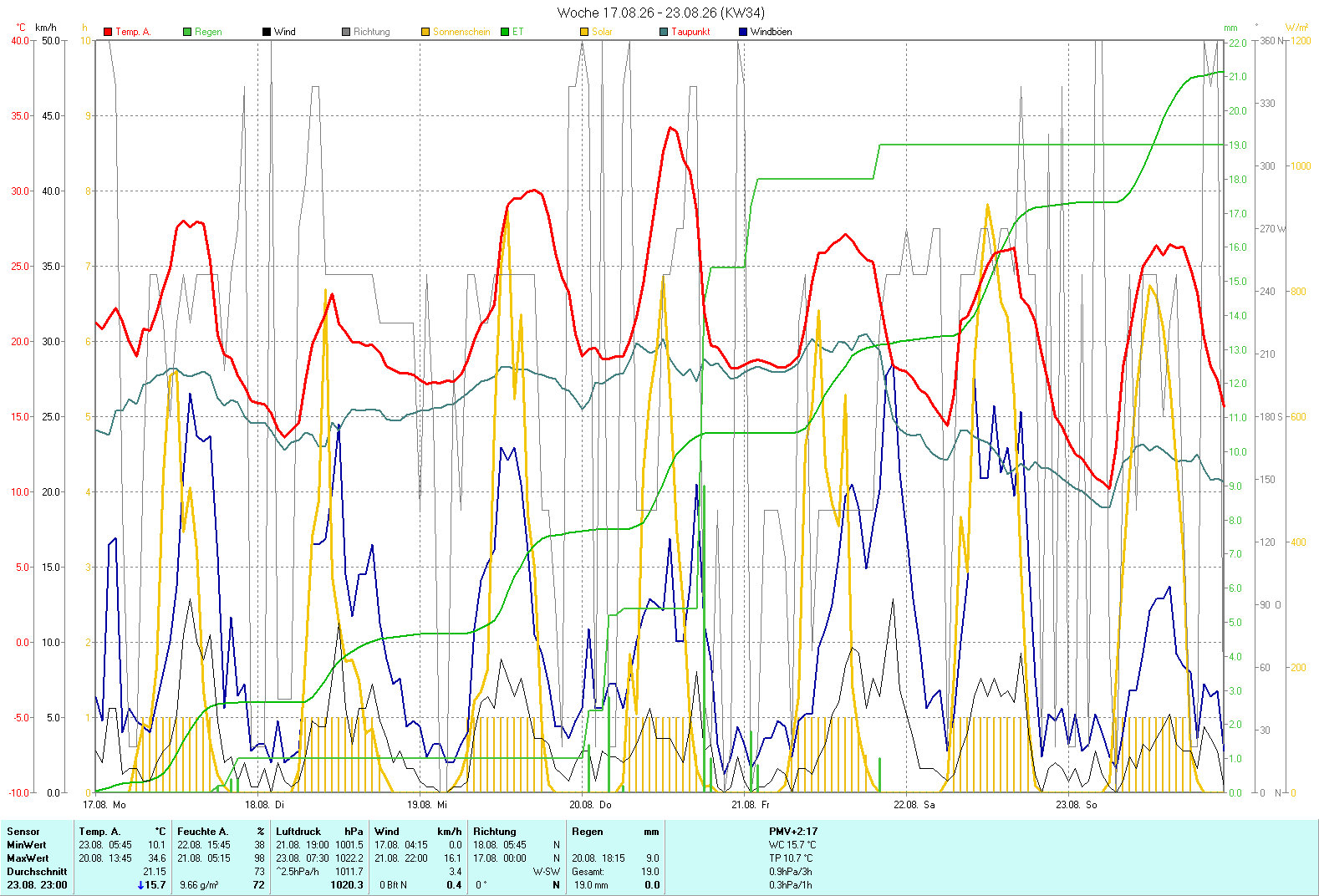This screenshot has width=1319, height=896.
Task: Click the '0.3hPa/1h' pressure trend value
Action: (791, 885)
